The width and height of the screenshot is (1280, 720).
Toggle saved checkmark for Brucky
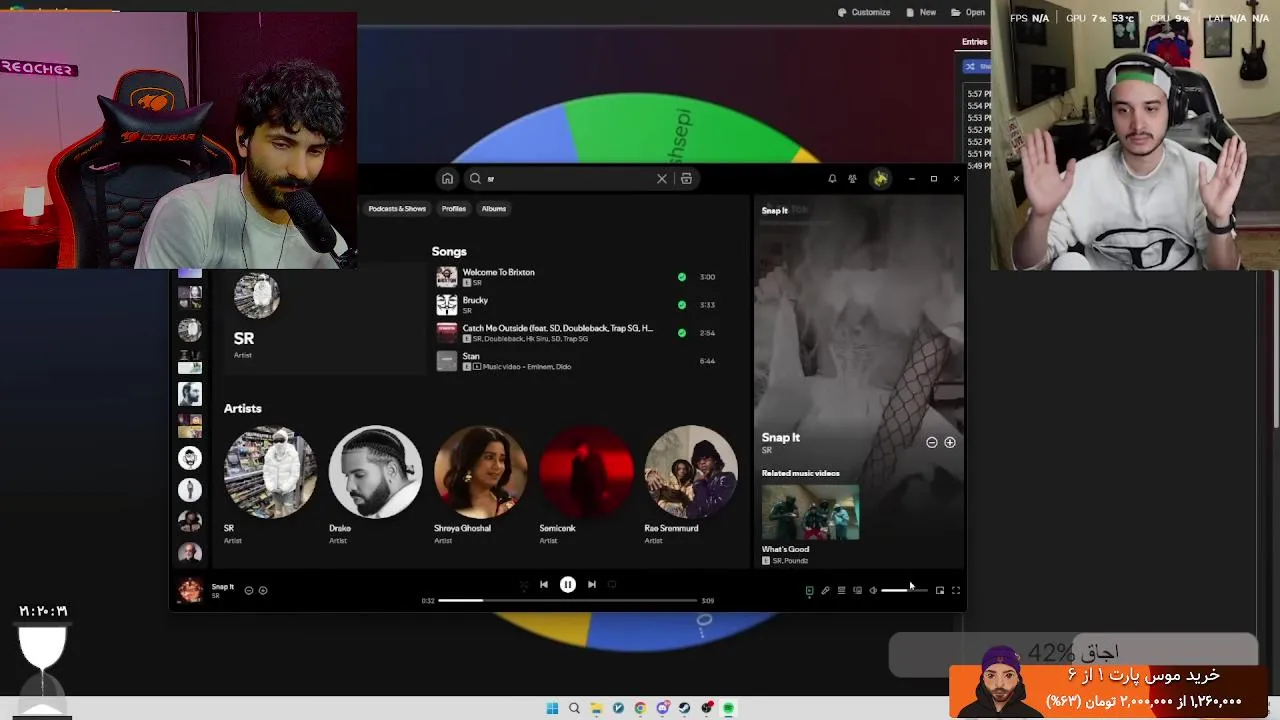click(682, 305)
